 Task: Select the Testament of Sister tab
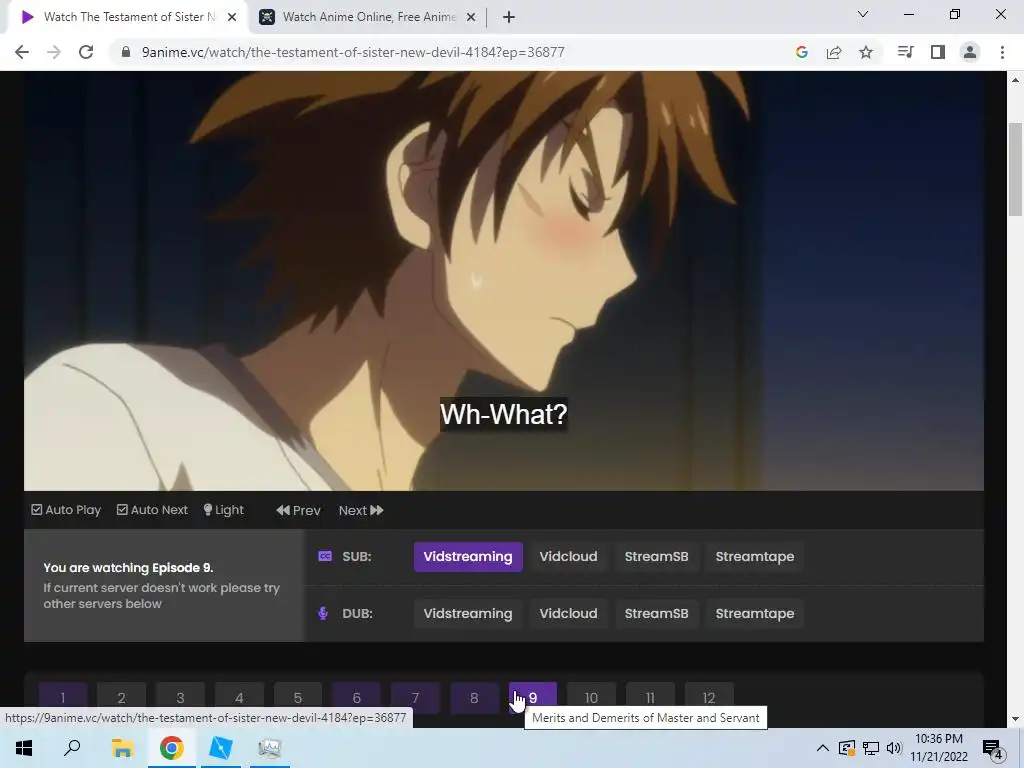point(128,17)
